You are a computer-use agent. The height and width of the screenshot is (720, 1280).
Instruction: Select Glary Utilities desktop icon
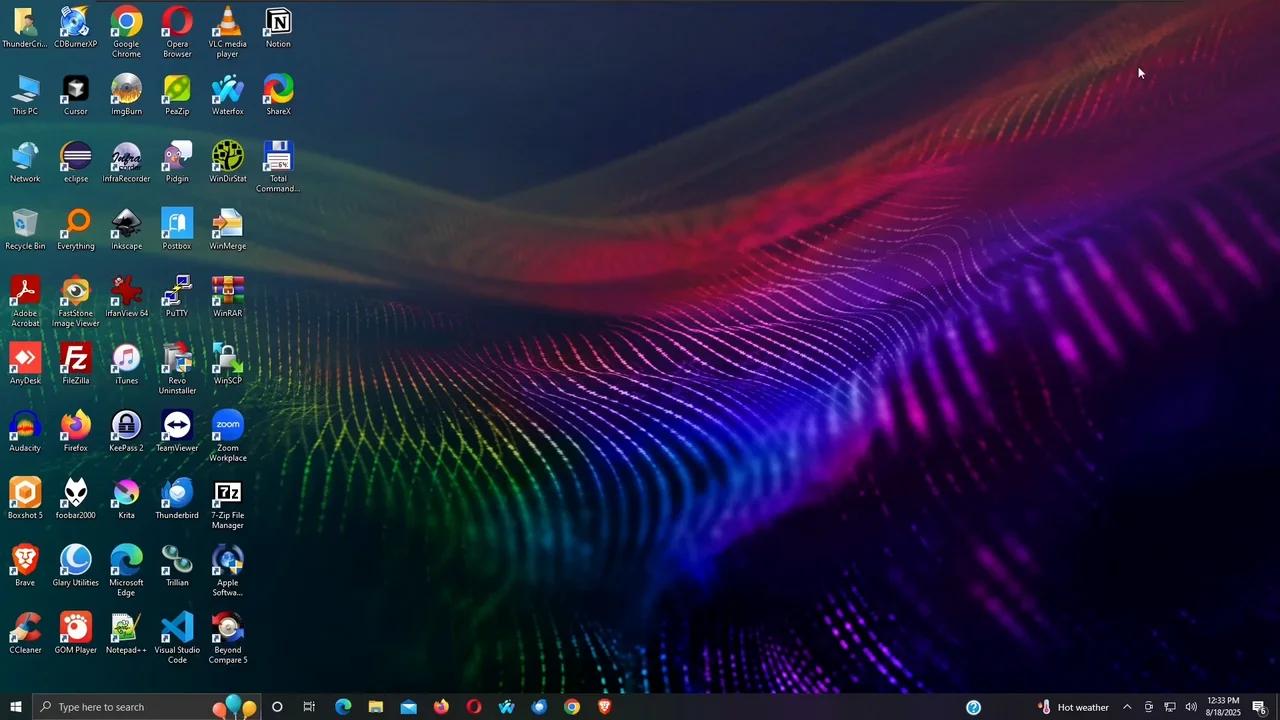76,565
